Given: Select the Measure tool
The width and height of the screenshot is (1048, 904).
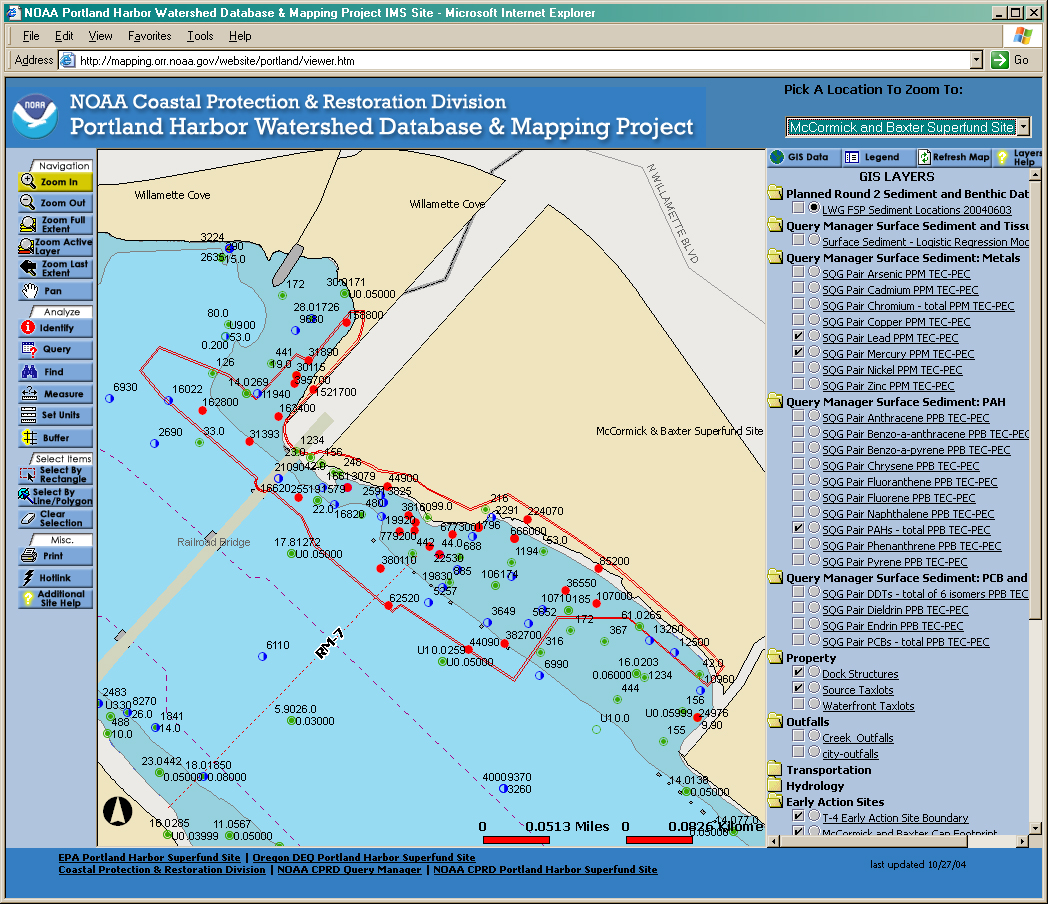Looking at the screenshot, I should [55, 394].
